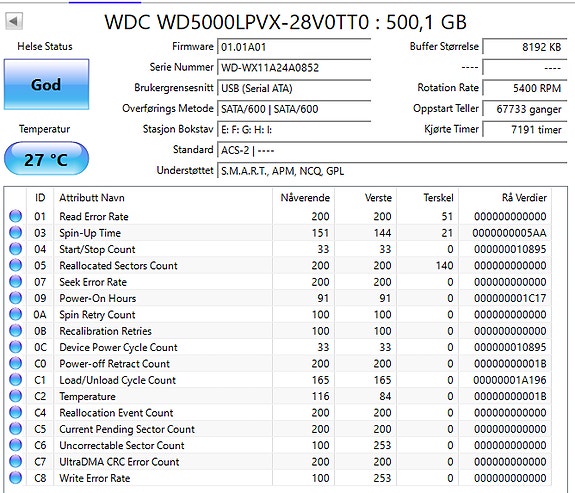
Task: Click the status dot for Write Error Rate
Action: pyautogui.click(x=15, y=478)
